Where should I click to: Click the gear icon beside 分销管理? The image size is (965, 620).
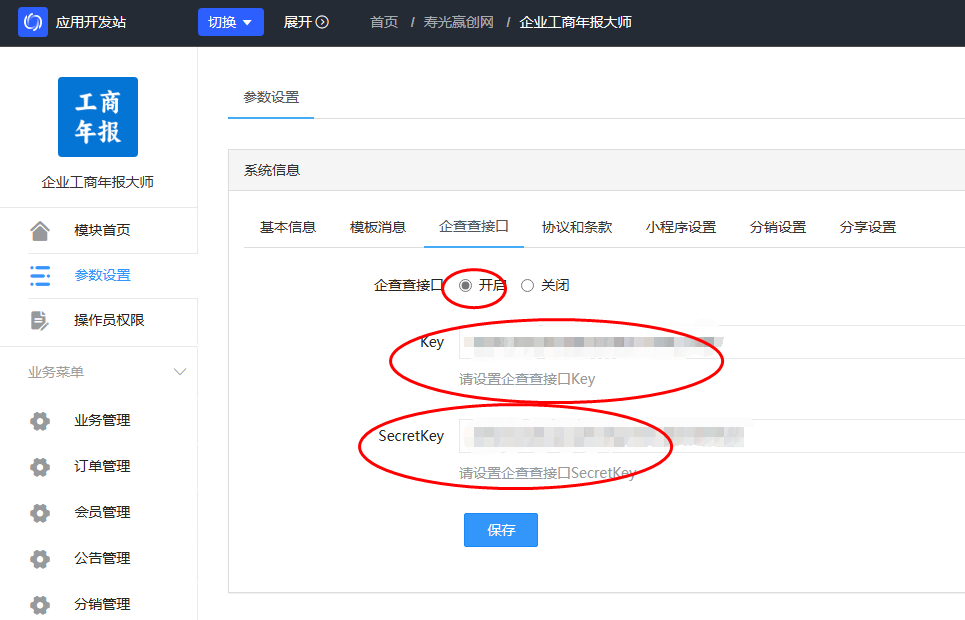40,605
